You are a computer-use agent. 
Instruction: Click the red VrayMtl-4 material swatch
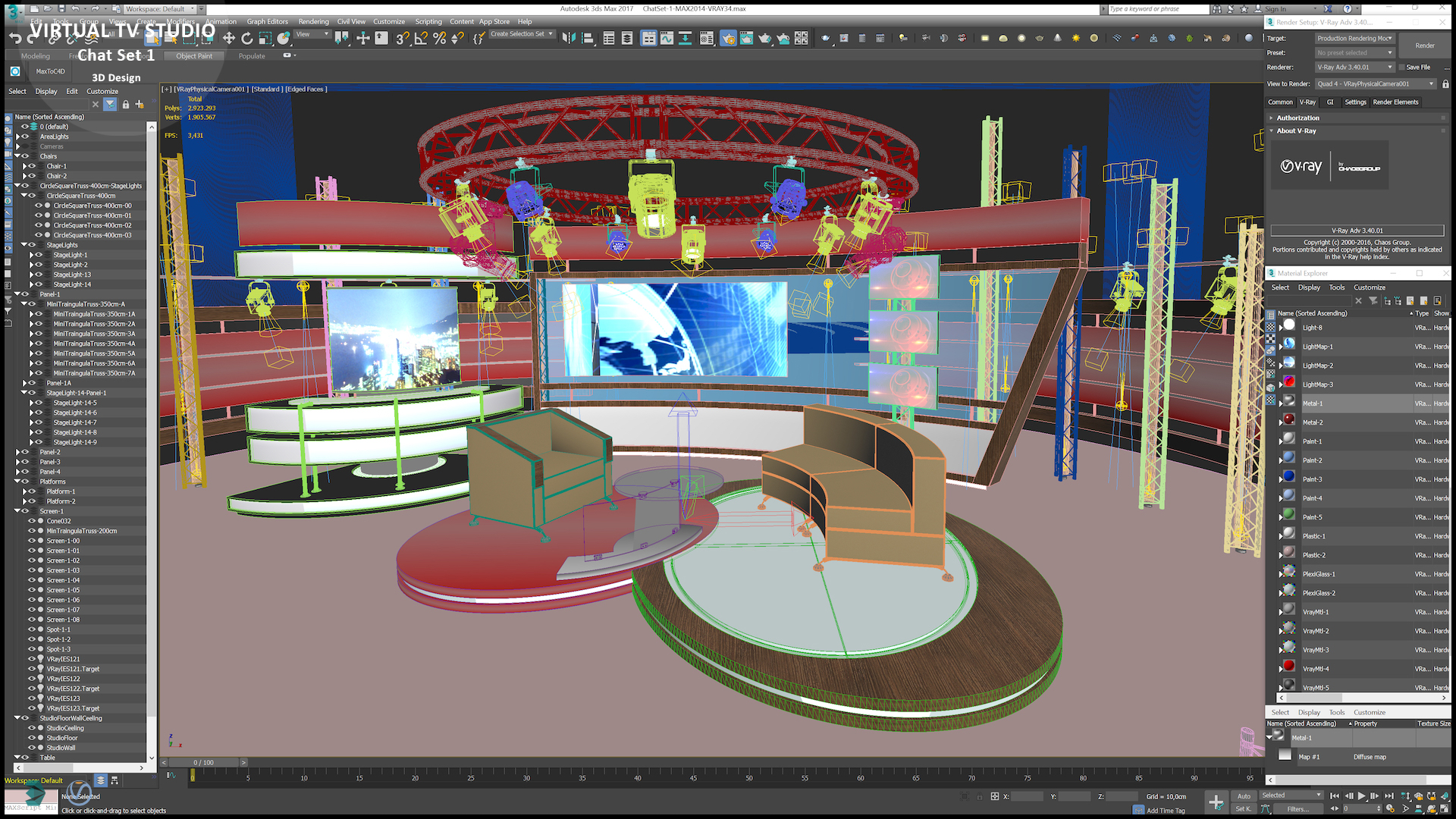pyautogui.click(x=1288, y=667)
